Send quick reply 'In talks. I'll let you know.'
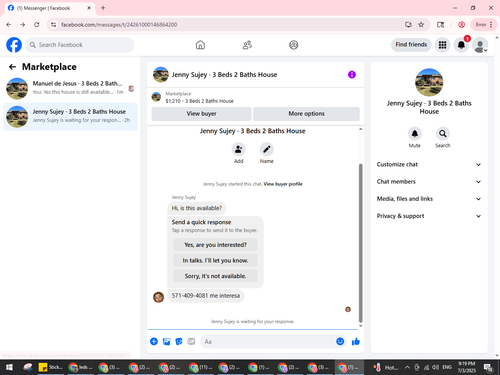500x375 pixels. coord(215,260)
